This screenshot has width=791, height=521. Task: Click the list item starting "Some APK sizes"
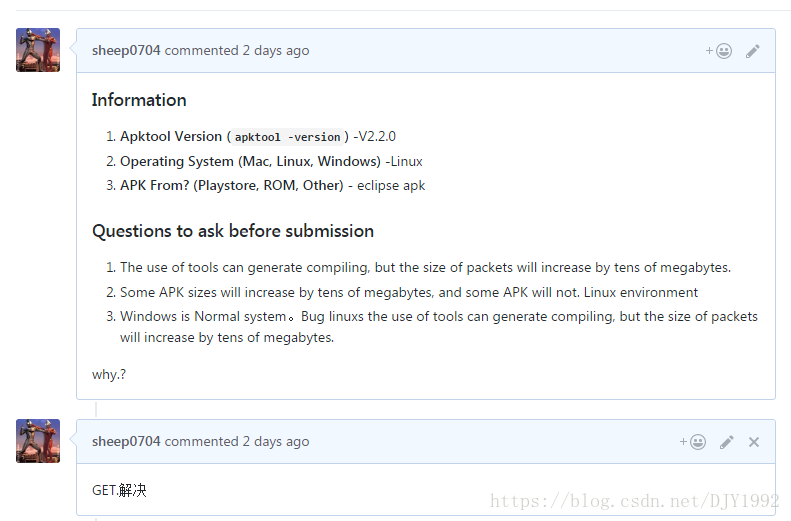point(409,292)
